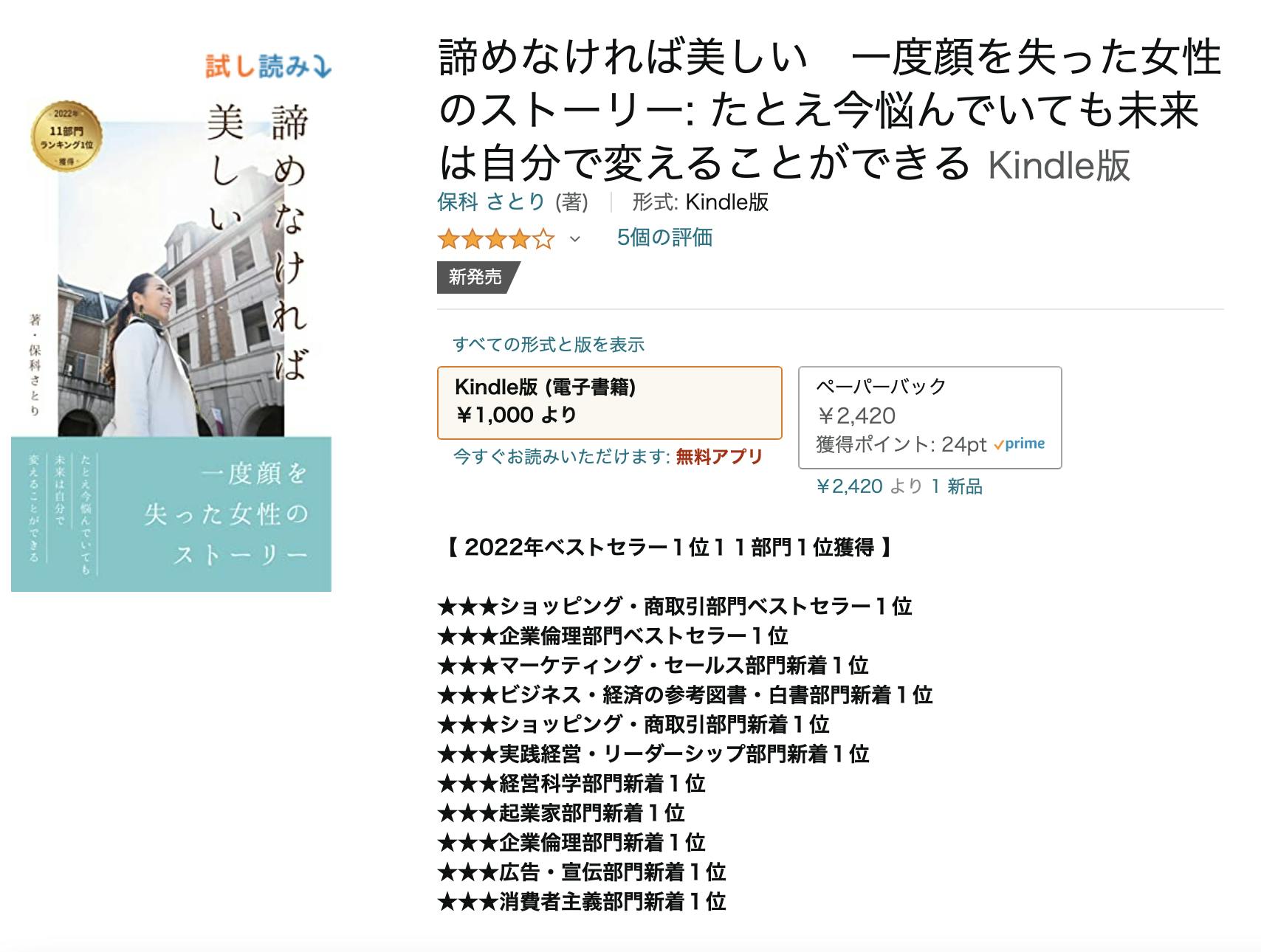Viewport: 1261px width, 952px height.
Task: Open author link 保科 さとり
Action: (492, 201)
